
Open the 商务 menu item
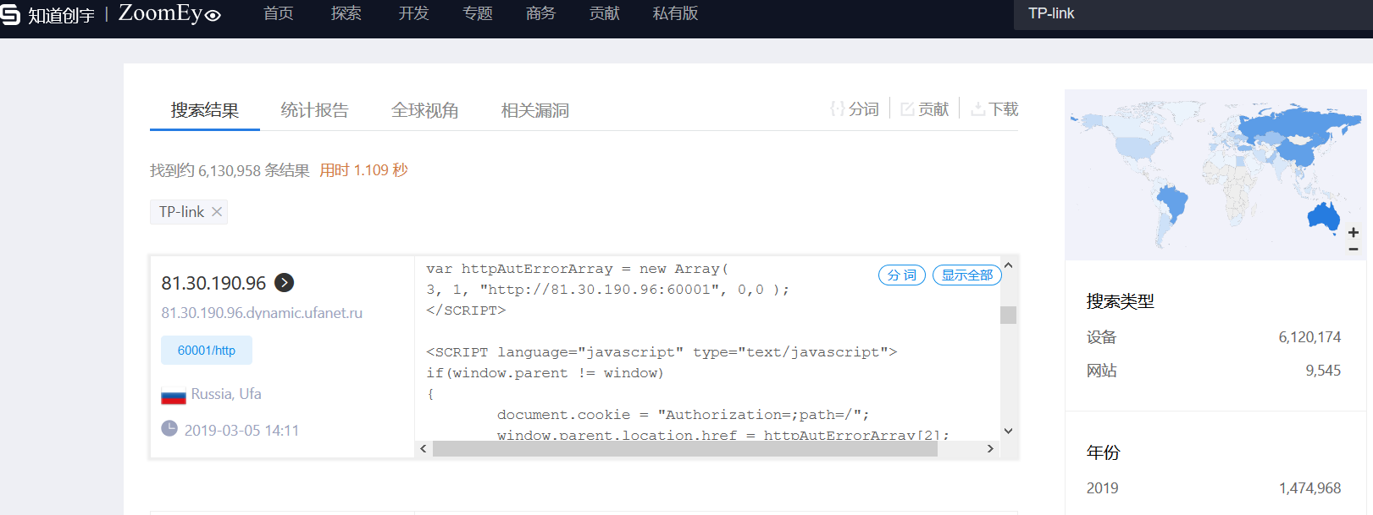click(x=540, y=14)
